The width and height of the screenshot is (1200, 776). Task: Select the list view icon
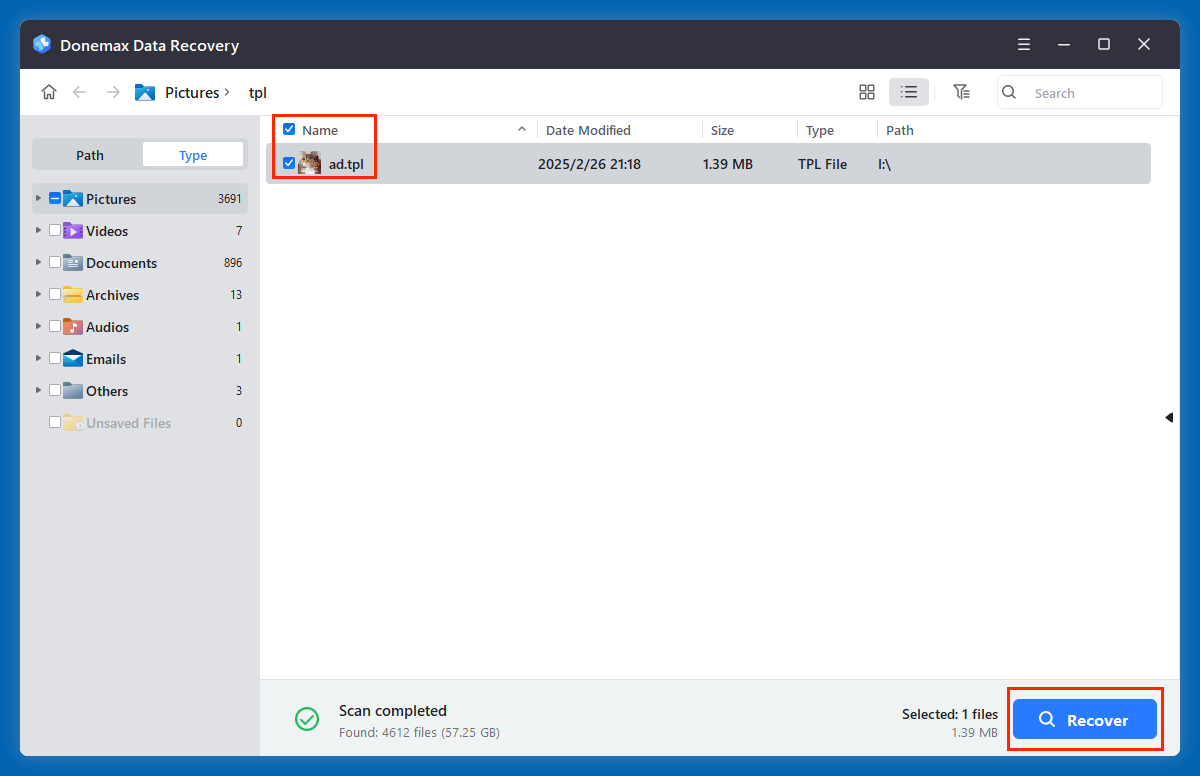point(908,91)
